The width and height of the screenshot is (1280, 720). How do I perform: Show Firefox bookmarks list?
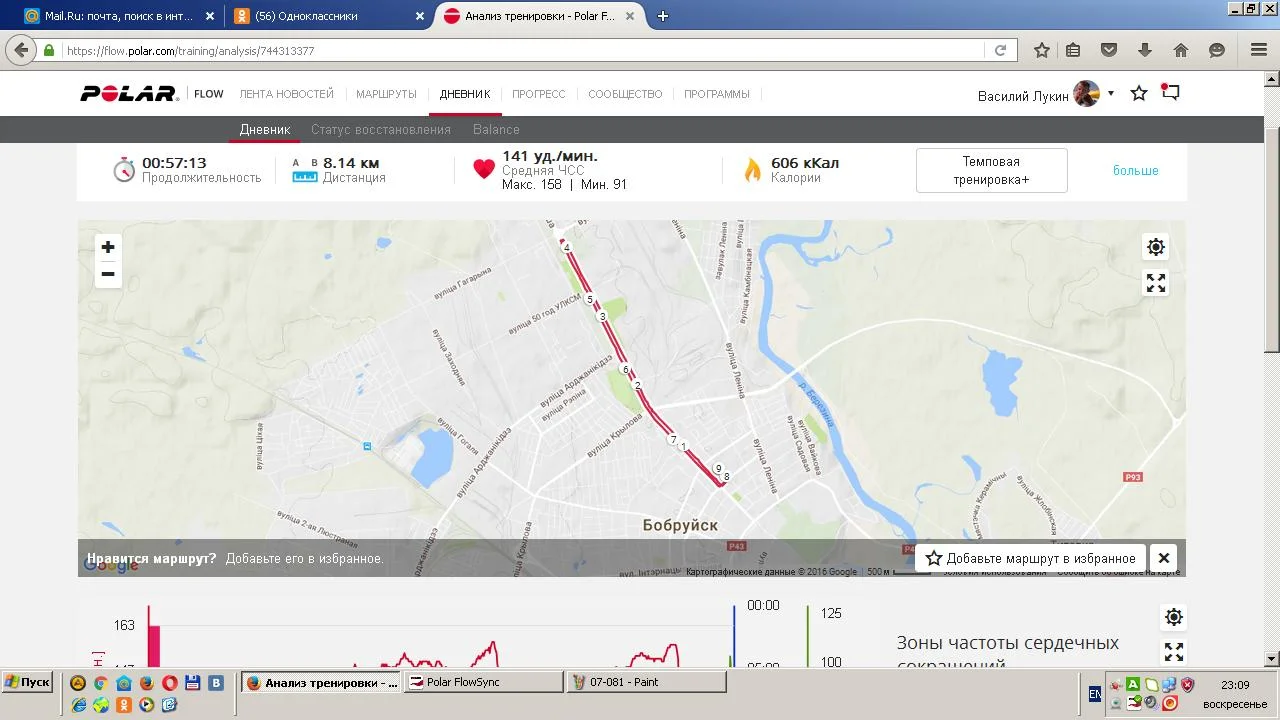point(1073,50)
